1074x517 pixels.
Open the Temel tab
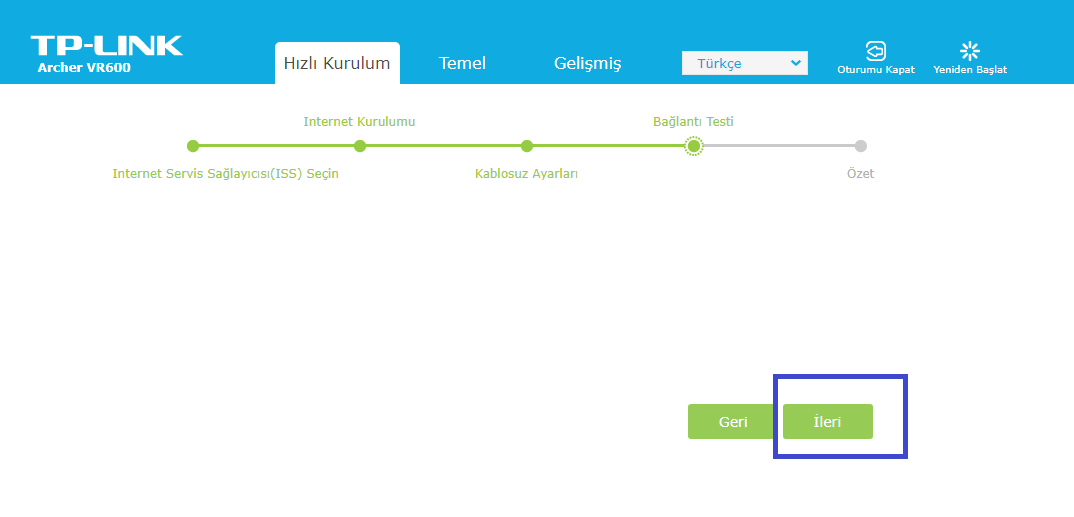(462, 63)
